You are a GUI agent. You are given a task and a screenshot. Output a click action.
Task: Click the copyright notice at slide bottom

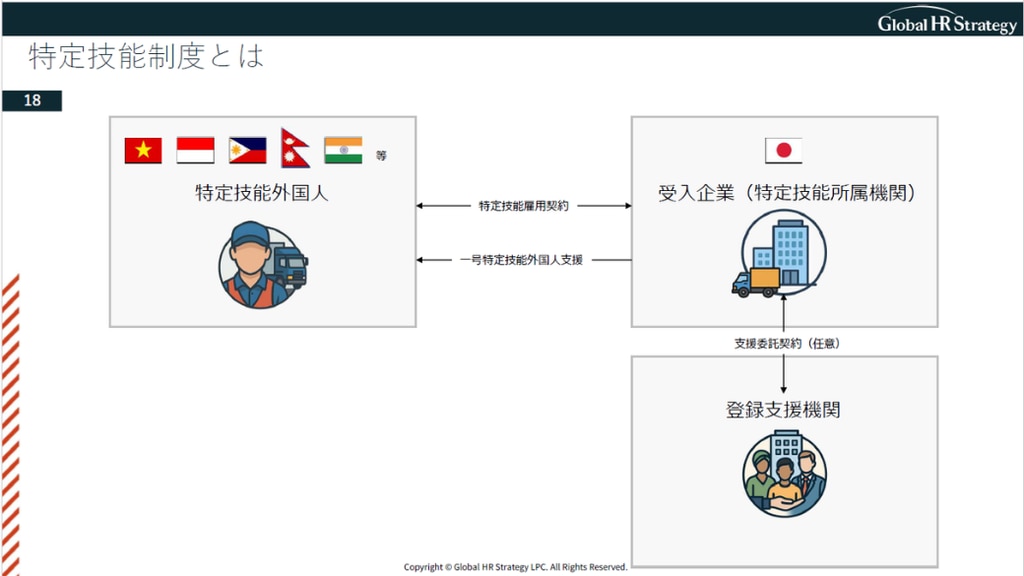(515, 567)
